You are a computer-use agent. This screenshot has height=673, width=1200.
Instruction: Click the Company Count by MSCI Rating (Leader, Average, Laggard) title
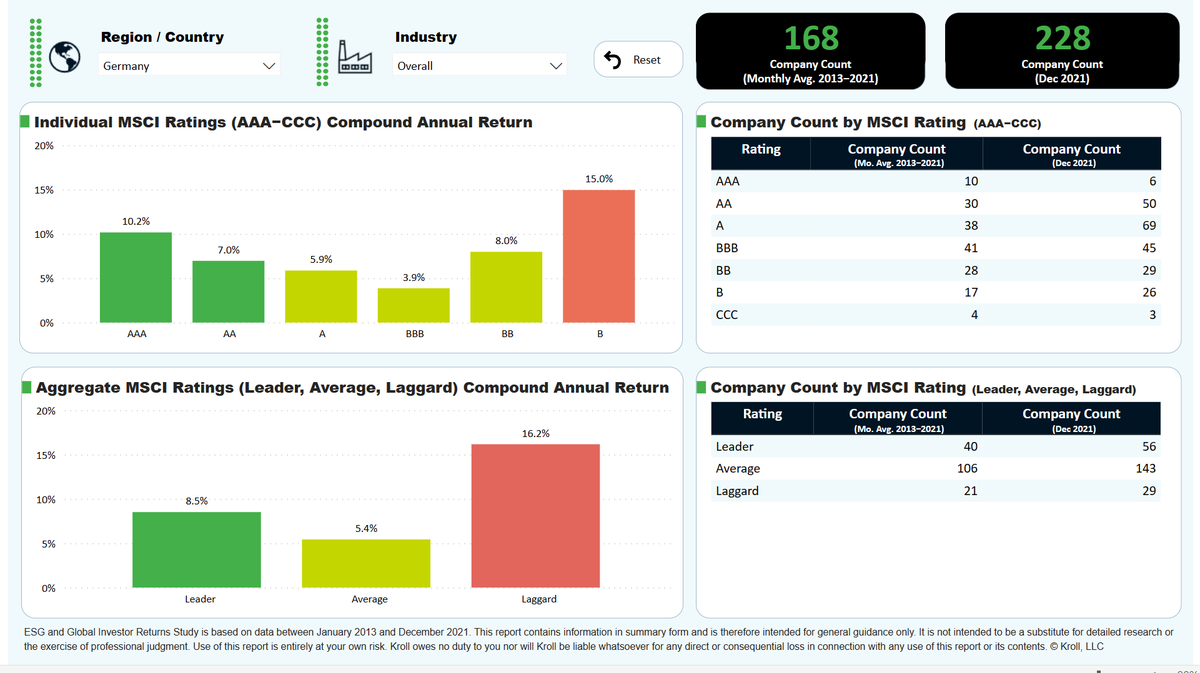click(923, 388)
